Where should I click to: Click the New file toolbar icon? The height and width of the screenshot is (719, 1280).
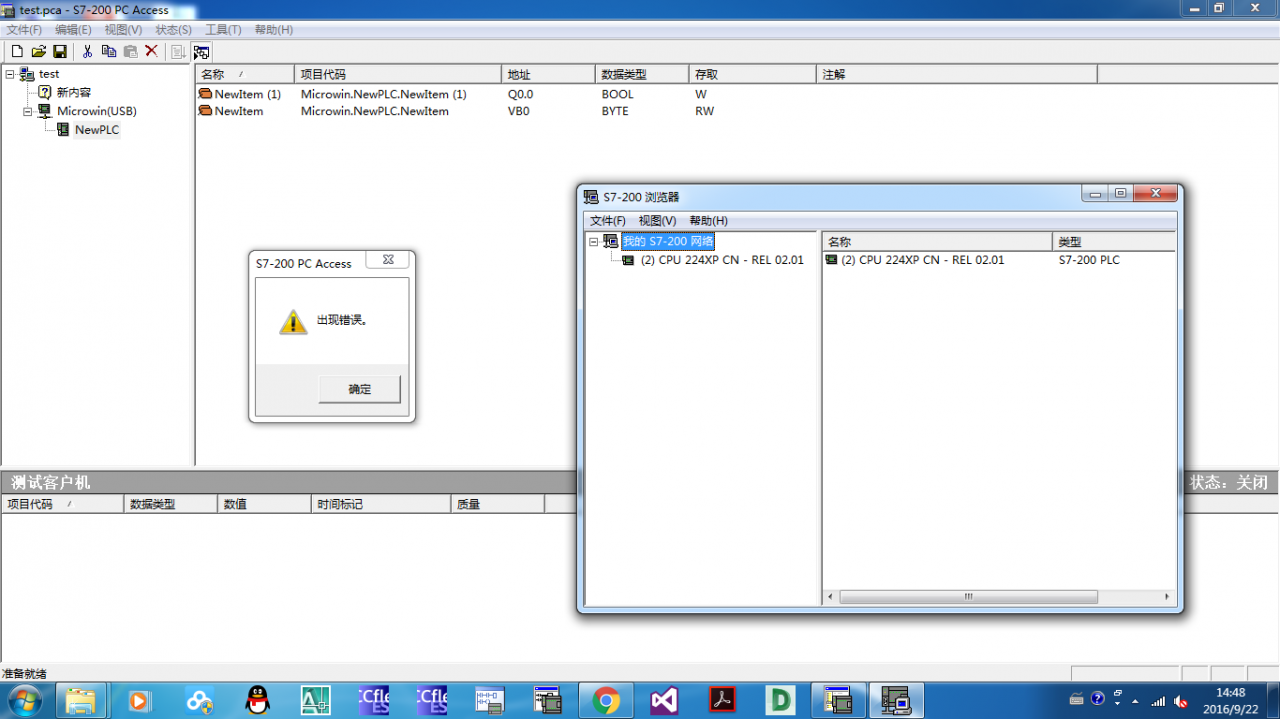(x=17, y=51)
